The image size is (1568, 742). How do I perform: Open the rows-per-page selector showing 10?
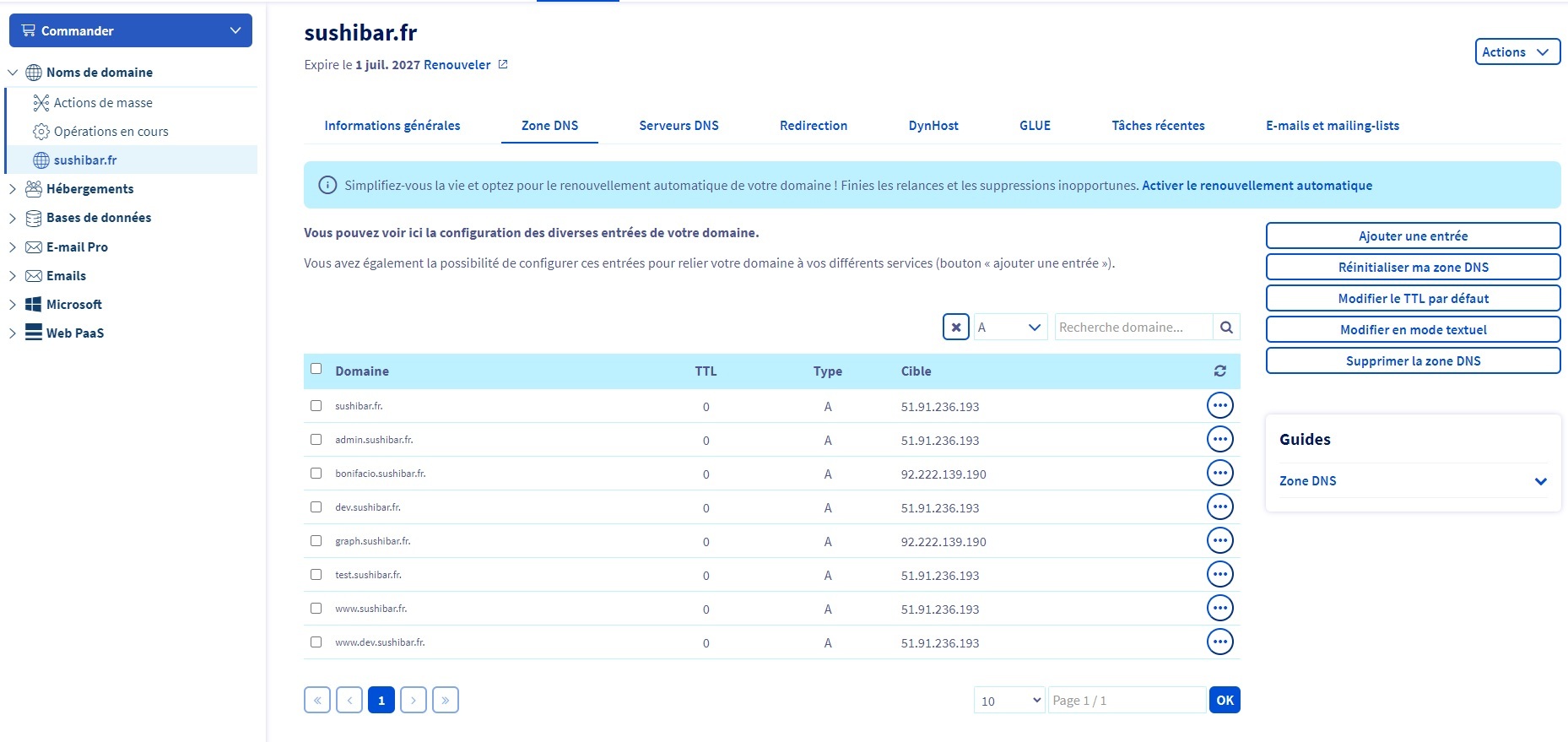pos(1009,701)
